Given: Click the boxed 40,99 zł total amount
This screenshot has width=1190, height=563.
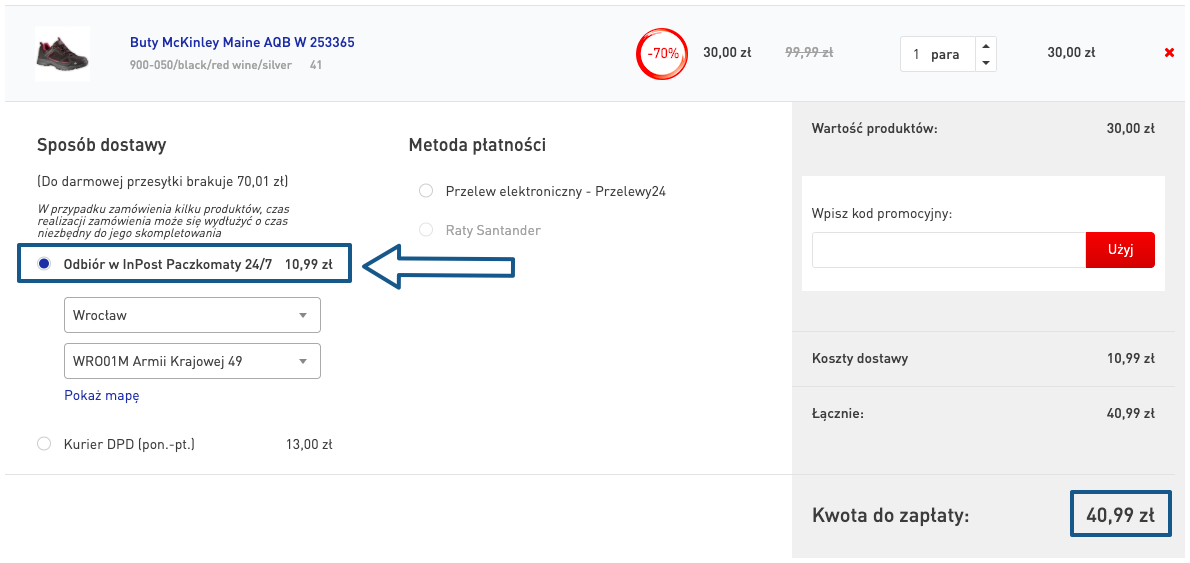Looking at the screenshot, I should [x=1120, y=515].
